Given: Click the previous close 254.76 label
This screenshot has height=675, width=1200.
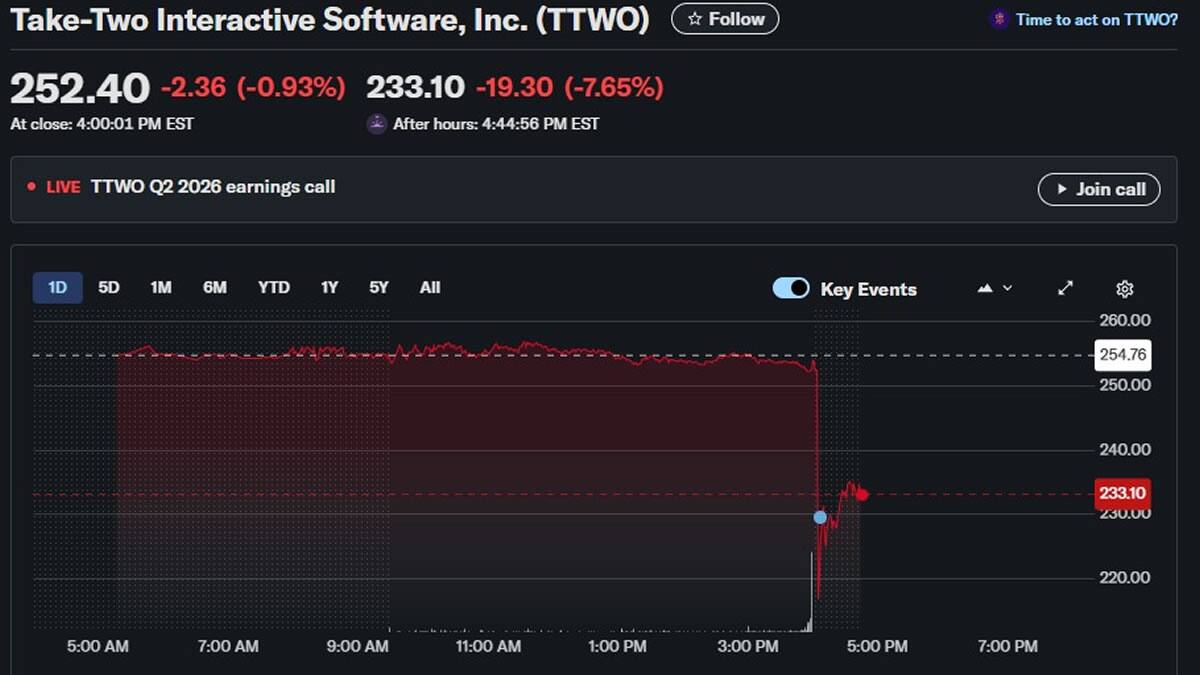Looking at the screenshot, I should click(x=1123, y=354).
